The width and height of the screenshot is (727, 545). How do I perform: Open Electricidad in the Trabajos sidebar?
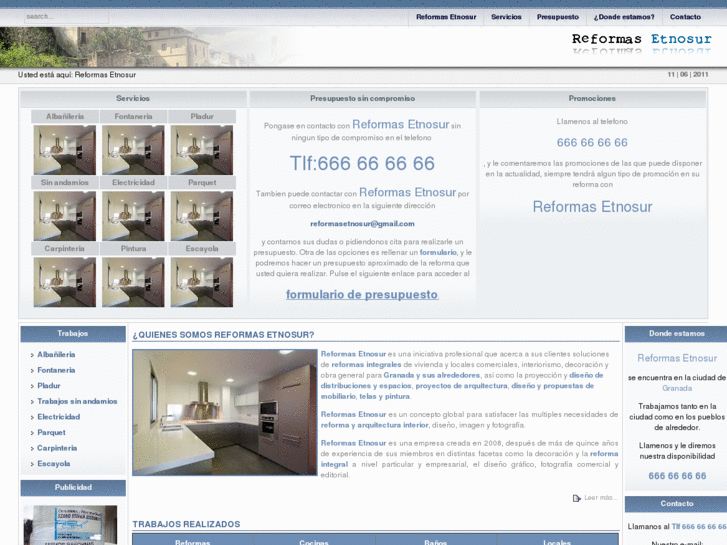(58, 417)
